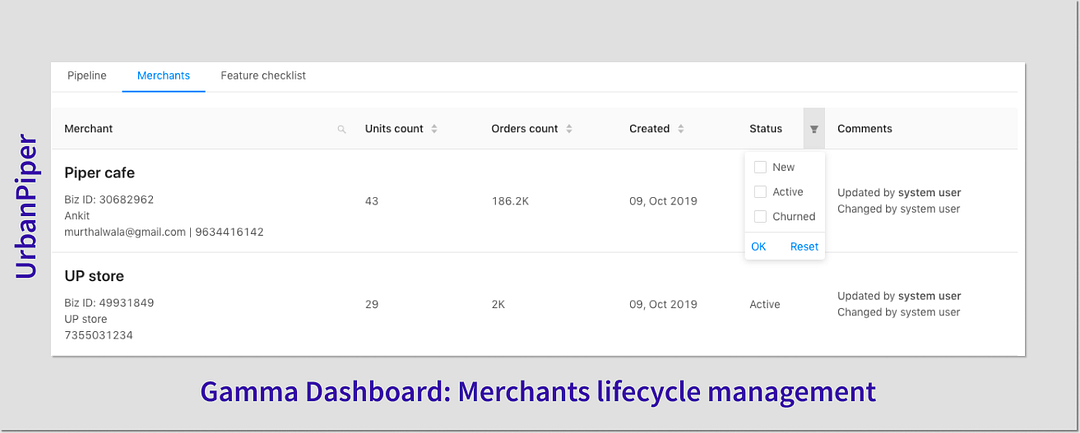
Task: Open the Merchant column search icon
Action: click(342, 129)
